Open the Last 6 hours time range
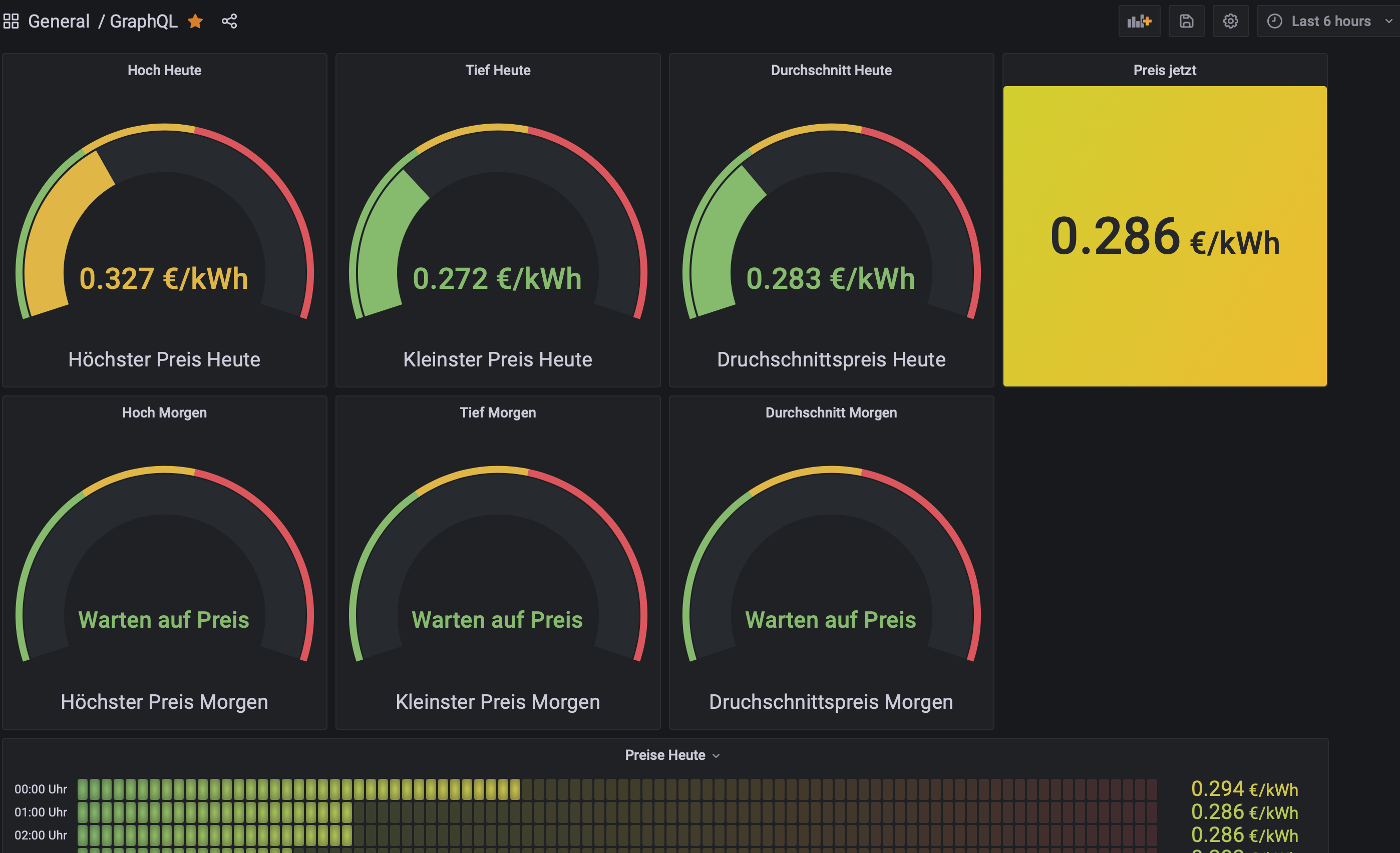 tap(1331, 22)
